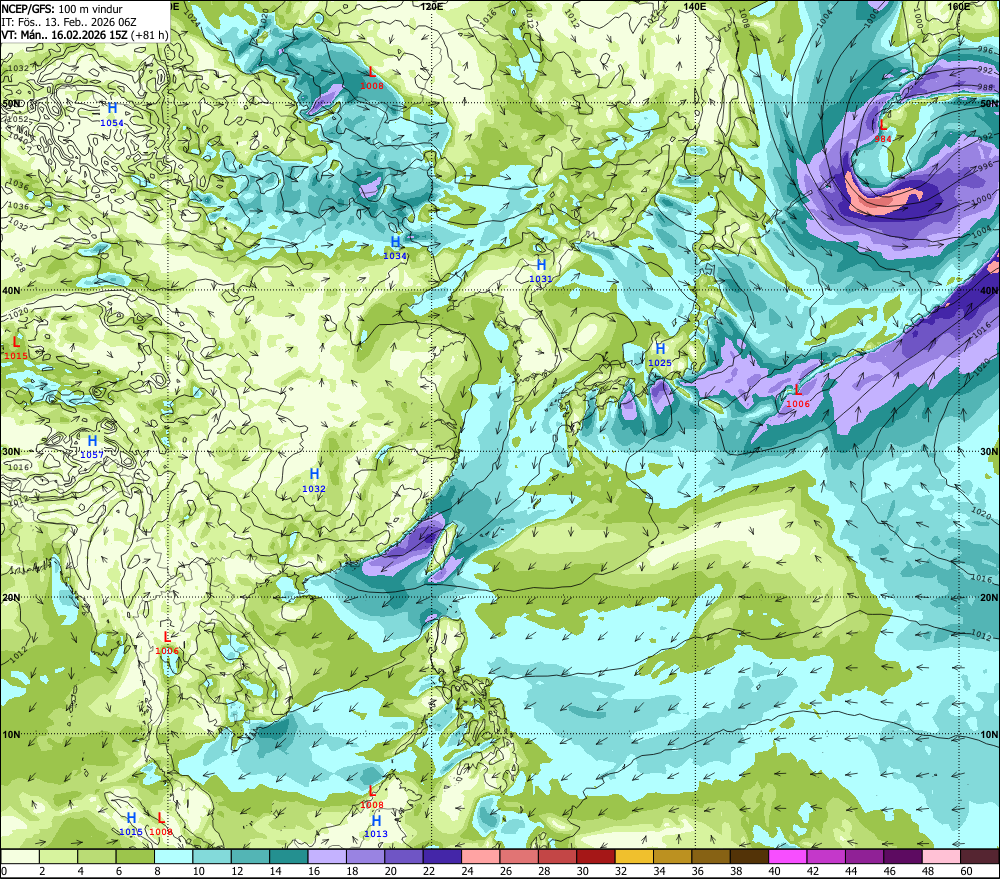1000x879 pixels.
Task: Click the lavender 16–18 legend swatch
Action: tap(327, 857)
